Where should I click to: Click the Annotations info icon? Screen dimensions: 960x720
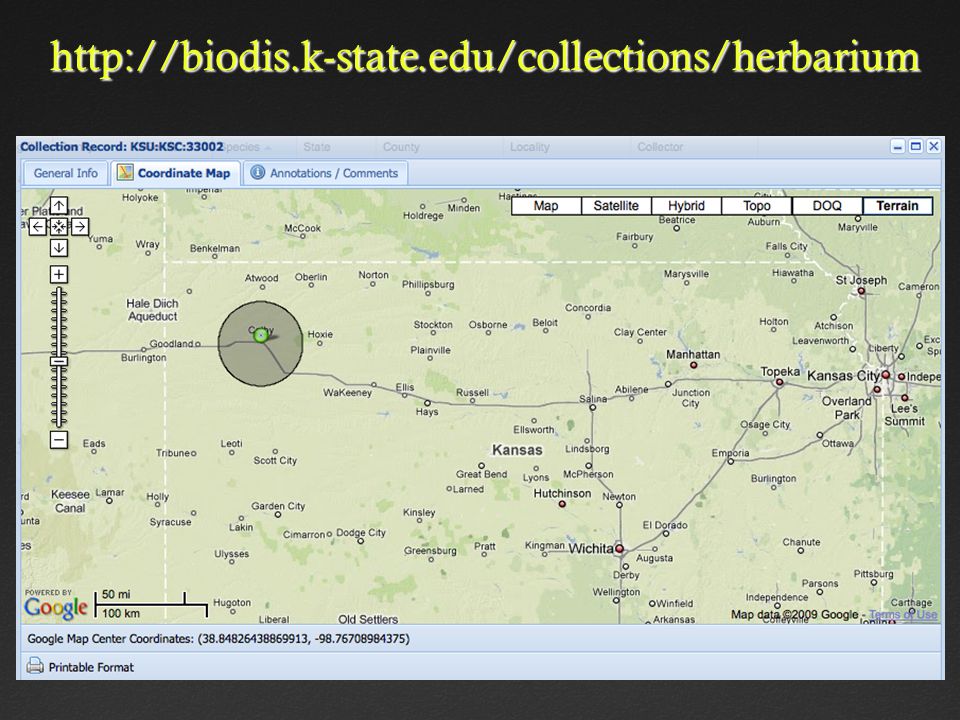coord(258,173)
